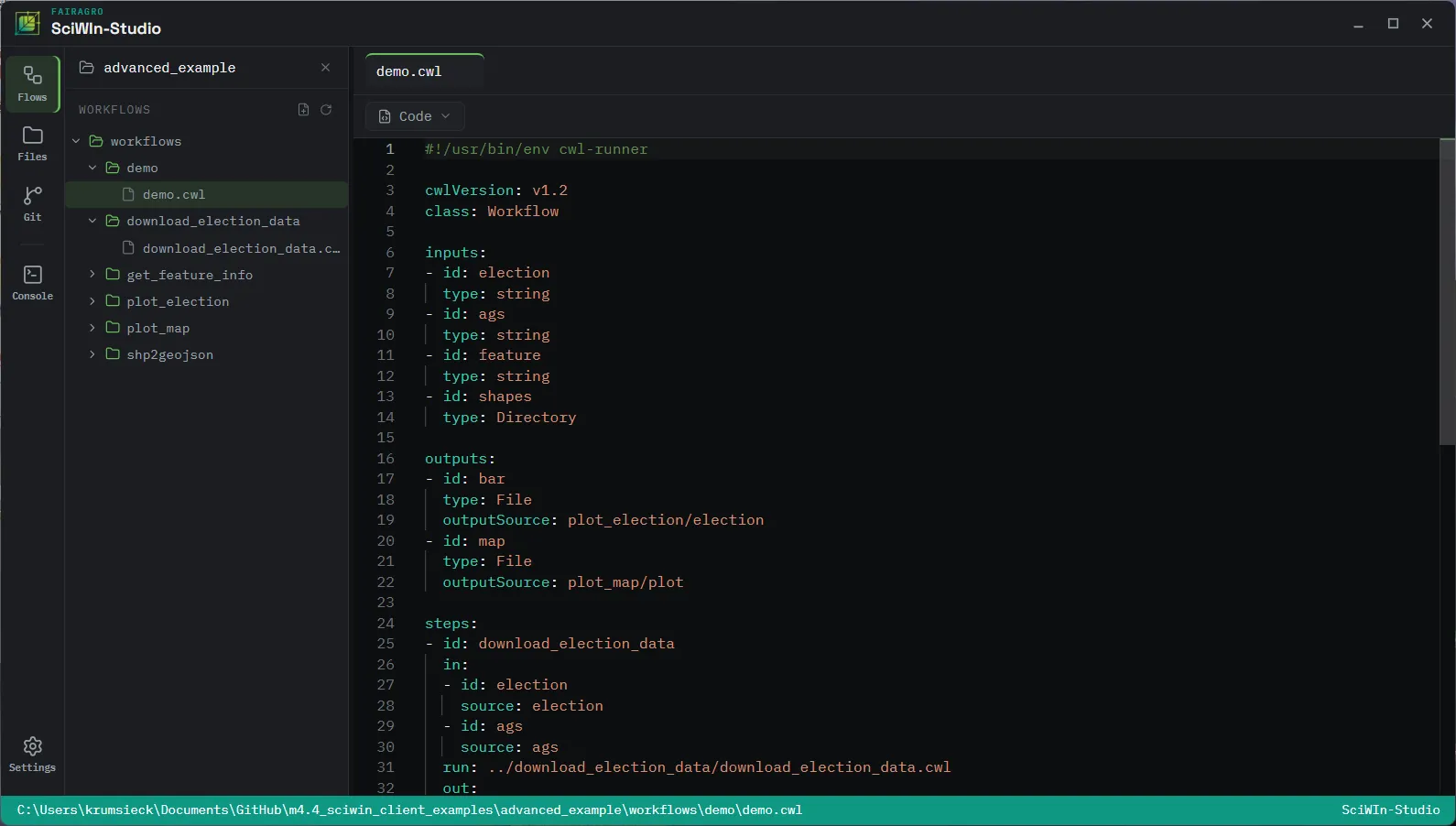The image size is (1456, 826).
Task: Click 'id: map' output line
Action: 473,541
